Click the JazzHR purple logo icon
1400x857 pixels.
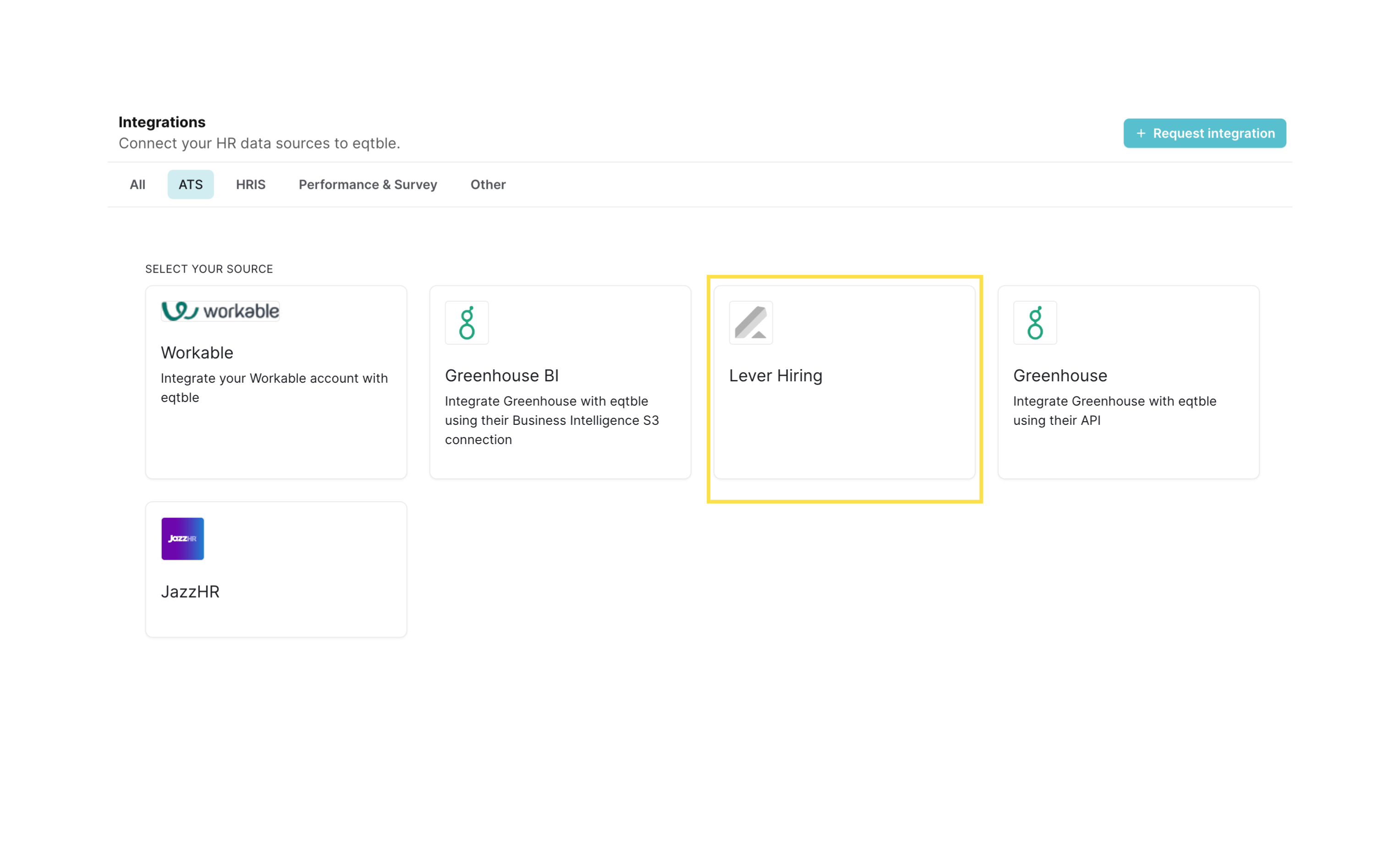[x=182, y=538]
